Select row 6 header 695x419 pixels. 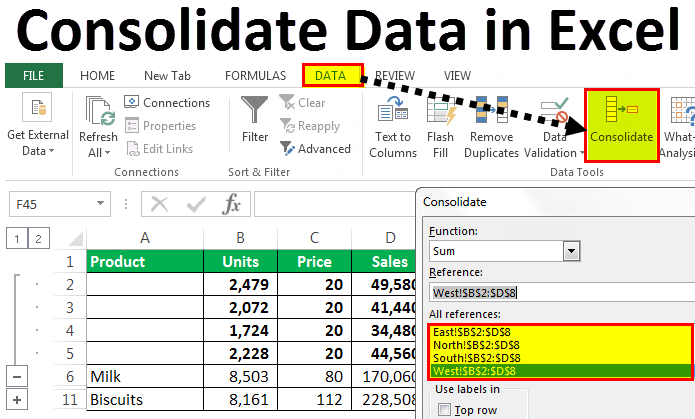pyautogui.click(x=70, y=377)
